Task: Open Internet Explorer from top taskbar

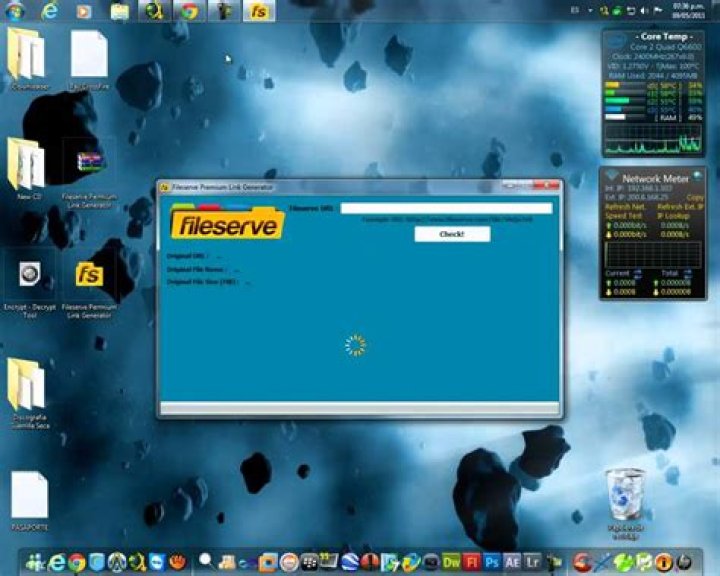Action: click(x=49, y=11)
